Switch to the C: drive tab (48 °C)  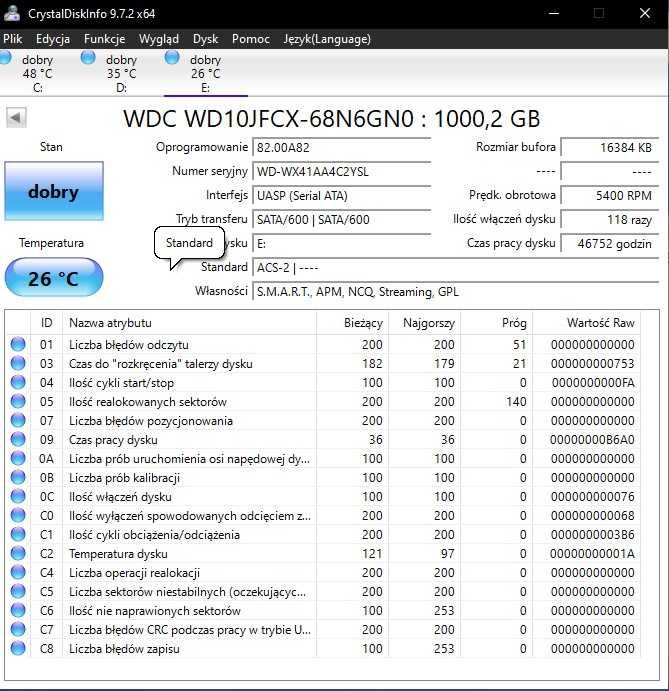[x=37, y=73]
